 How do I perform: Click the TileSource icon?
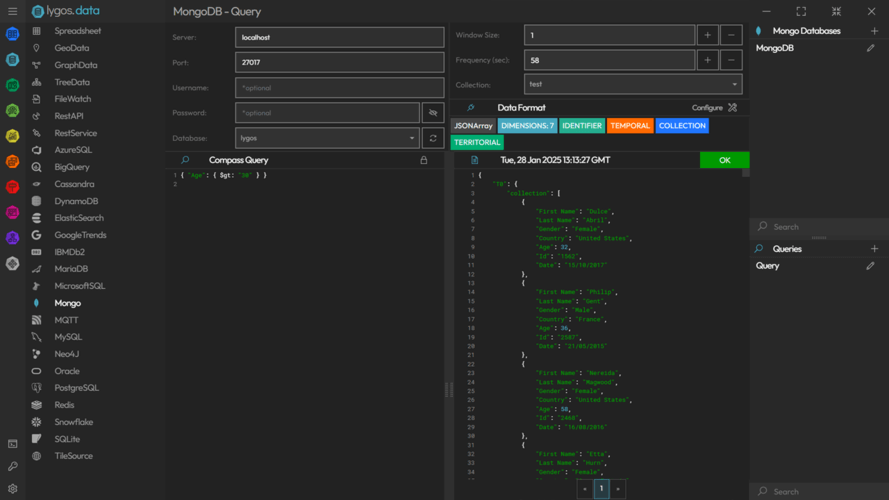(x=36, y=456)
